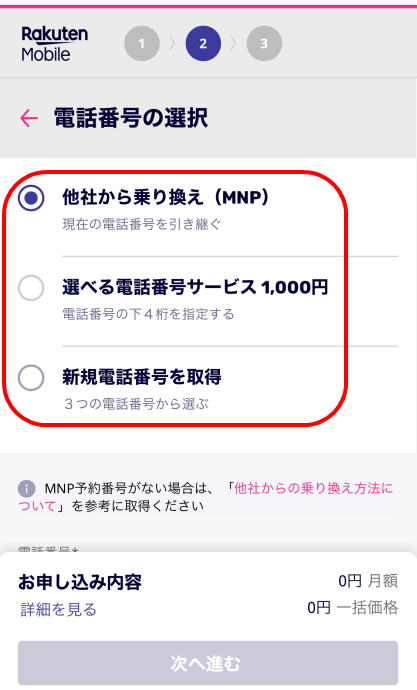The height and width of the screenshot is (690, 417).
Task: Go back using the pink arrow
Action: pyautogui.click(x=29, y=118)
